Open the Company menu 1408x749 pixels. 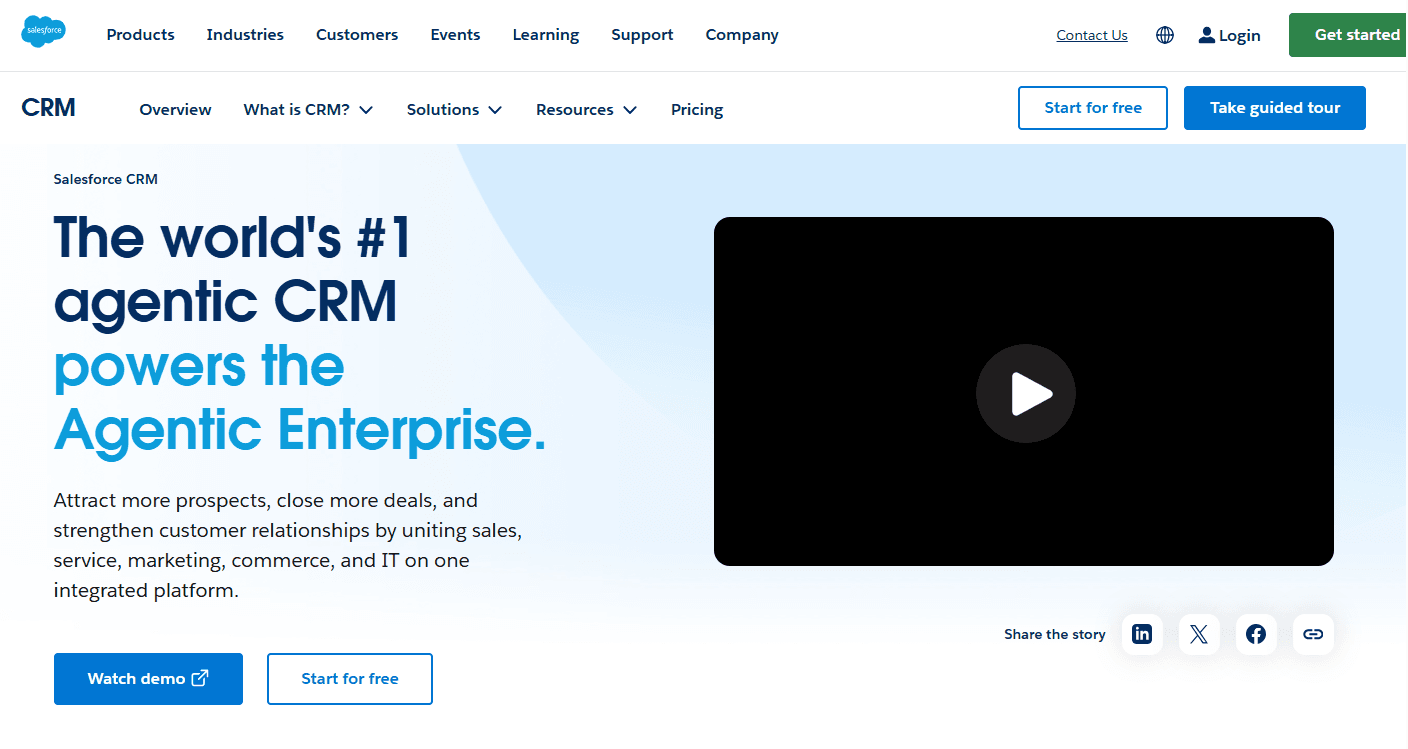pyautogui.click(x=742, y=35)
